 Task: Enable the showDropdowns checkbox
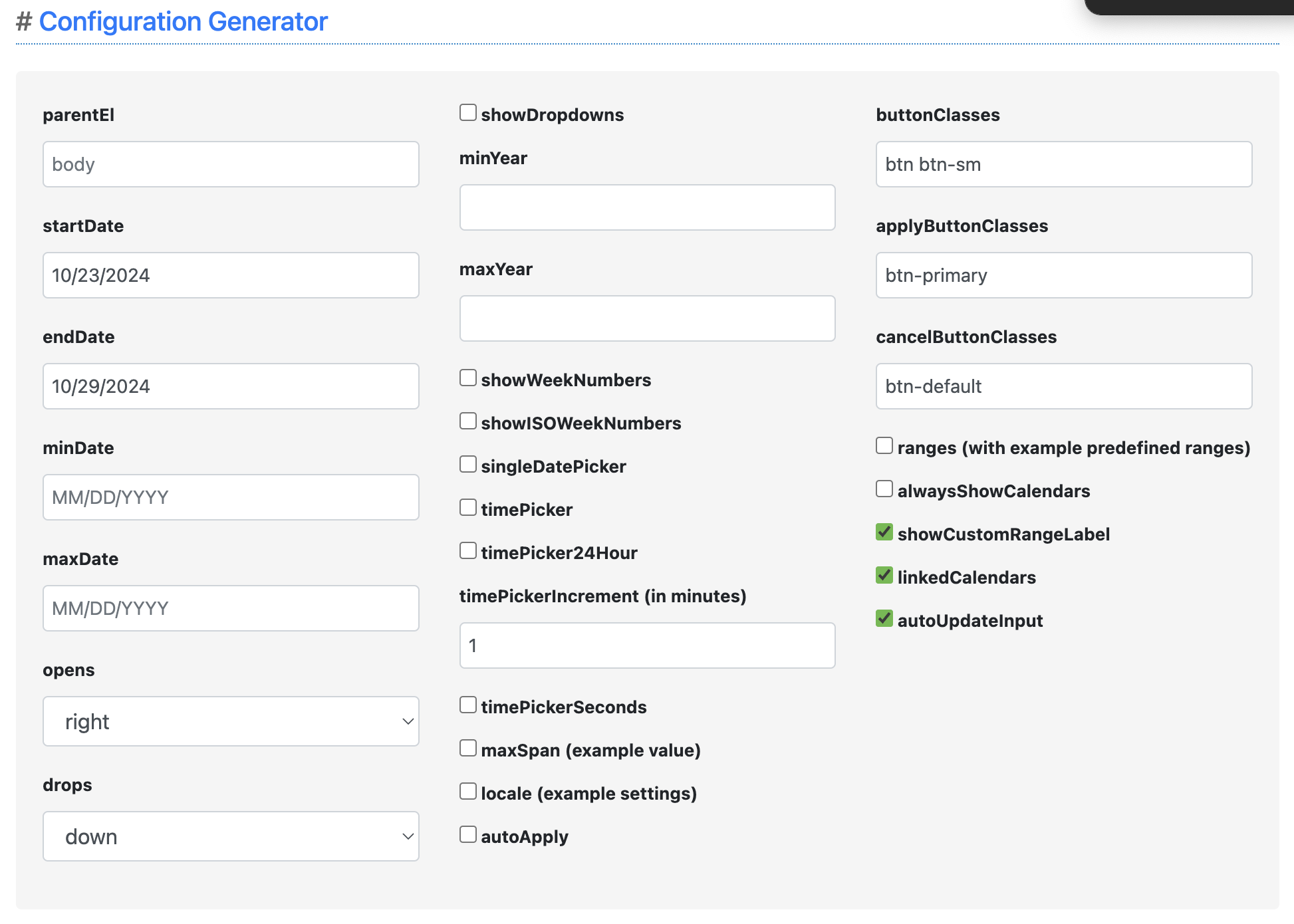[468, 112]
